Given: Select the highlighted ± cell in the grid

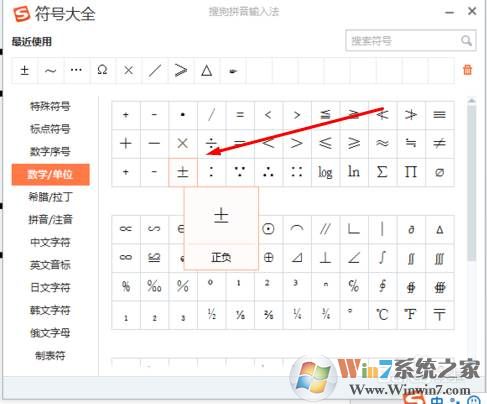Looking at the screenshot, I should point(183,172).
